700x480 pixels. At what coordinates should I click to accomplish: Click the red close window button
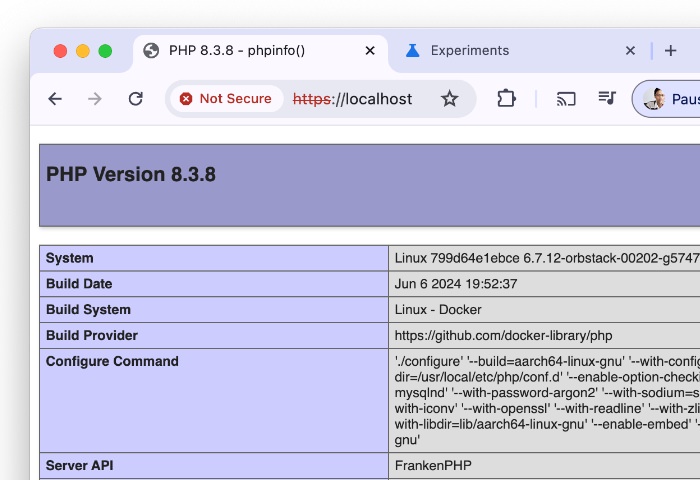tap(60, 51)
